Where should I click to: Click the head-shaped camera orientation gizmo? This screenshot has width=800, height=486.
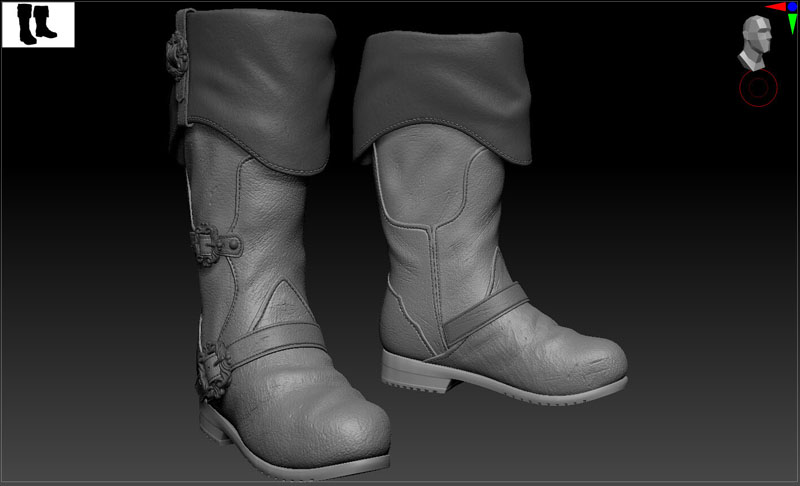tap(757, 42)
